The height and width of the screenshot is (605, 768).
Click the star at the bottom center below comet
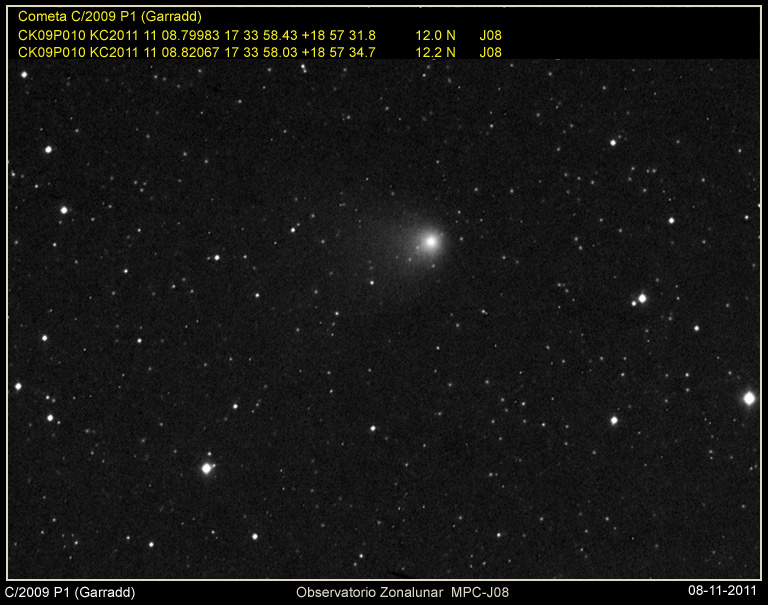pos(373,429)
